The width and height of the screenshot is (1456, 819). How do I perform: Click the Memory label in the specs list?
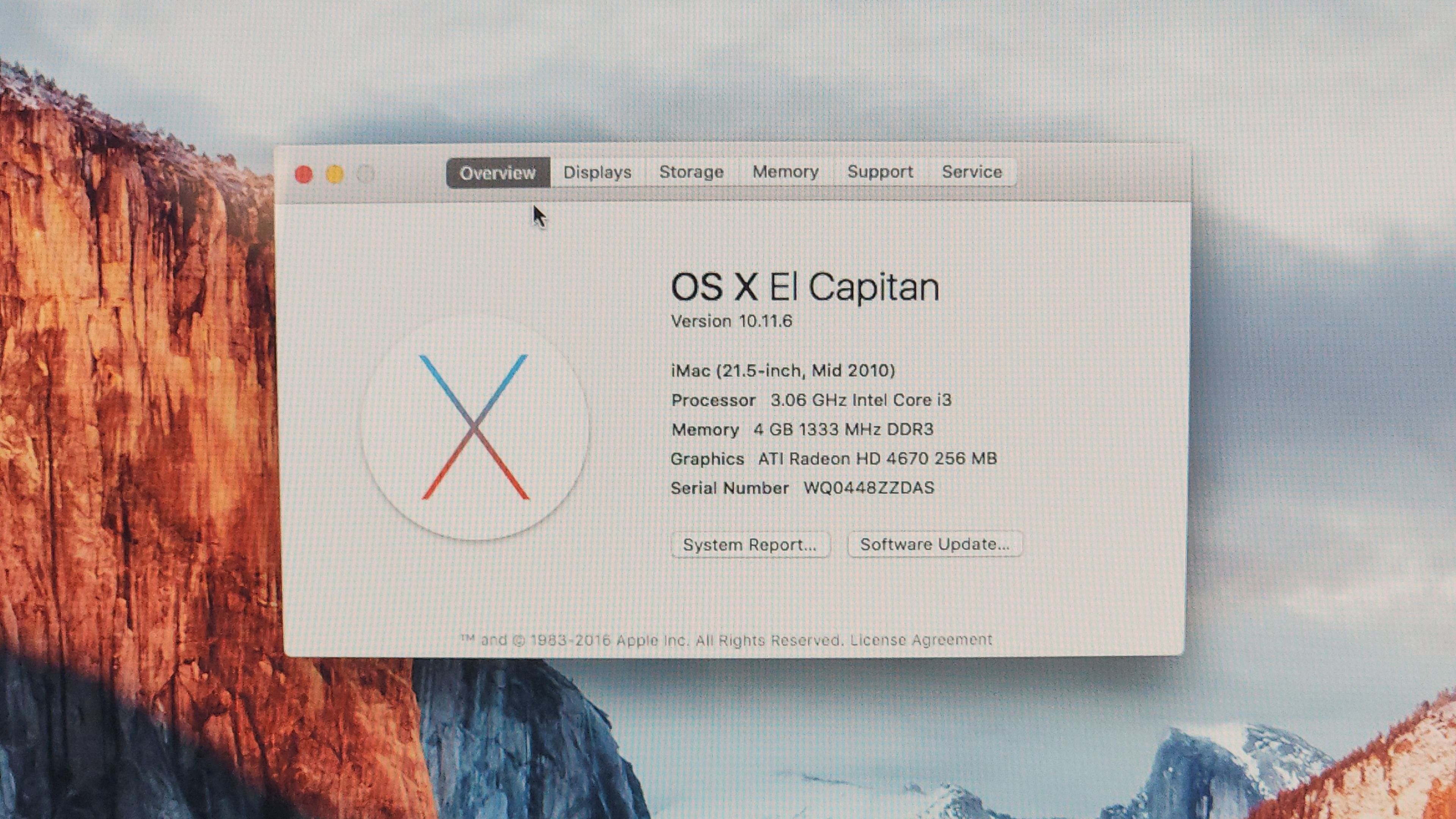(705, 430)
